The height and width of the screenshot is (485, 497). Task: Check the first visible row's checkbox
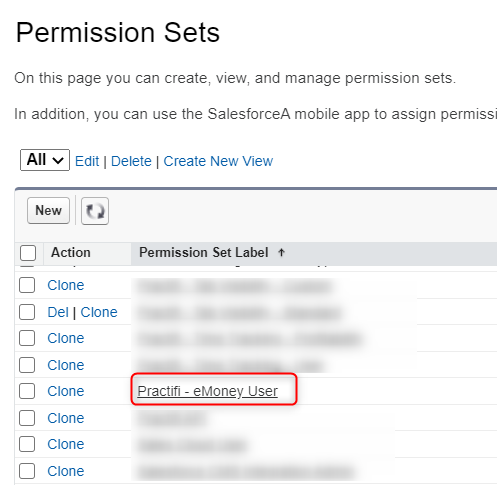pyautogui.click(x=27, y=285)
